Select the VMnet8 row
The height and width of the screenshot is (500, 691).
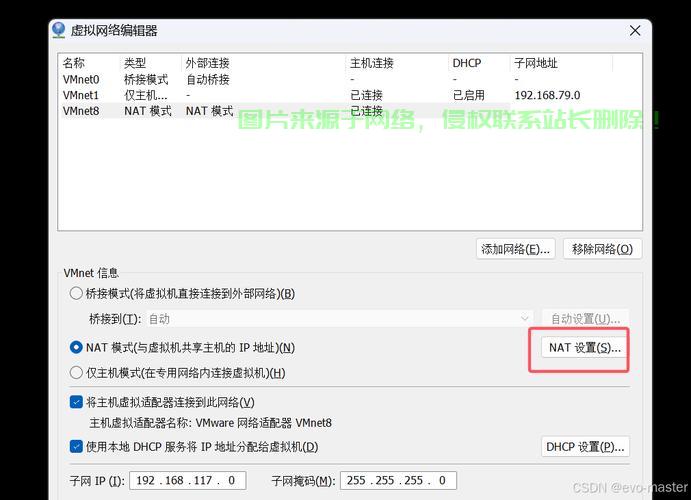pos(350,111)
